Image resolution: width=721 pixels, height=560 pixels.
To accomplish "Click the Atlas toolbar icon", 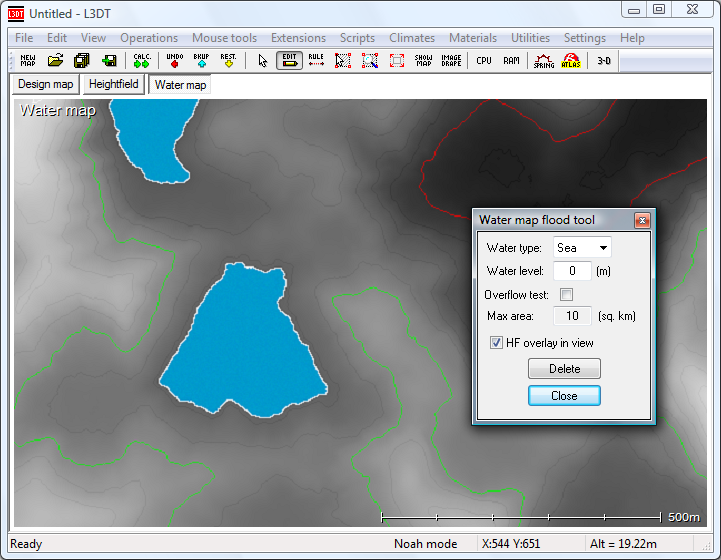I will pyautogui.click(x=571, y=60).
